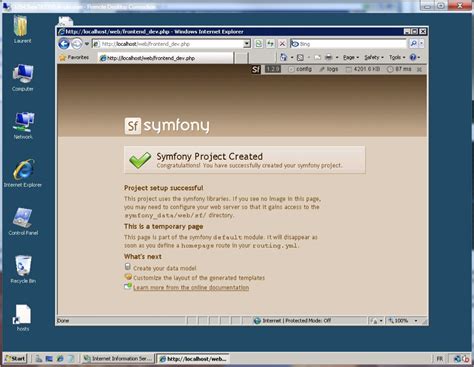Image resolution: width=474 pixels, height=367 pixels.
Task: Open the Tools menu
Action: 397,58
